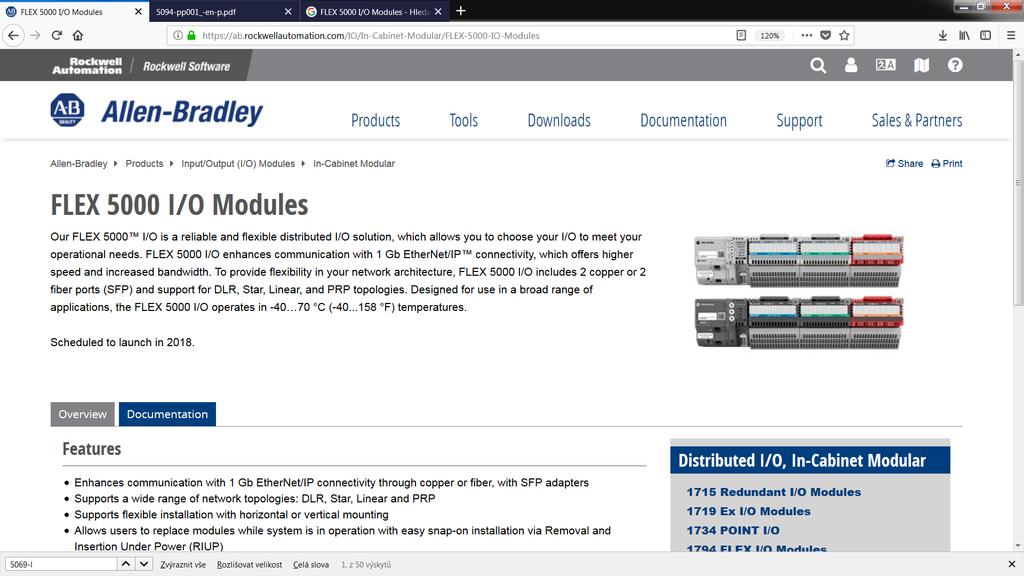This screenshot has height=576, width=1024.
Task: Open the Products menu
Action: (x=376, y=120)
